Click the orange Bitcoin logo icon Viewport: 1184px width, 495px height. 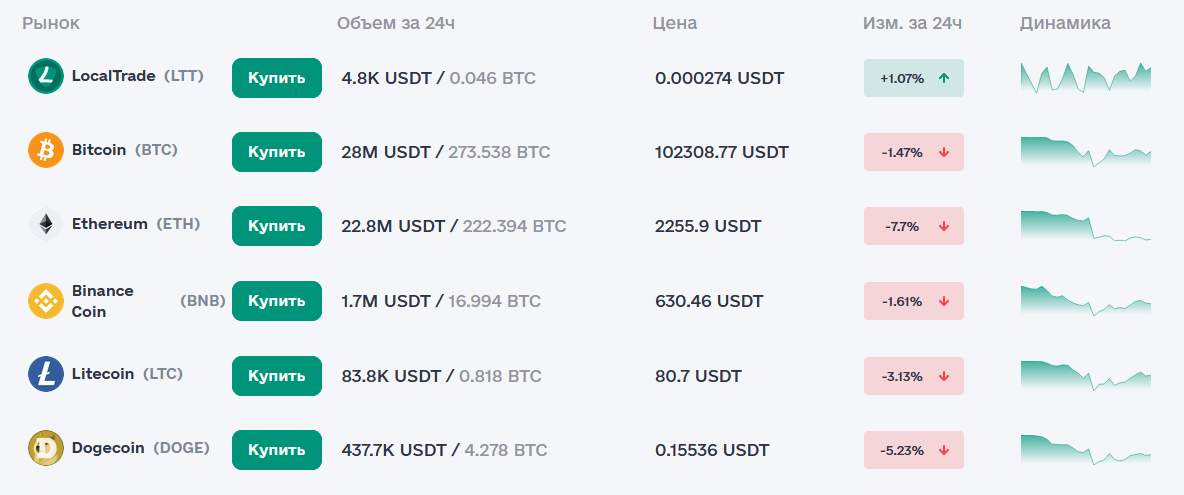tap(46, 151)
